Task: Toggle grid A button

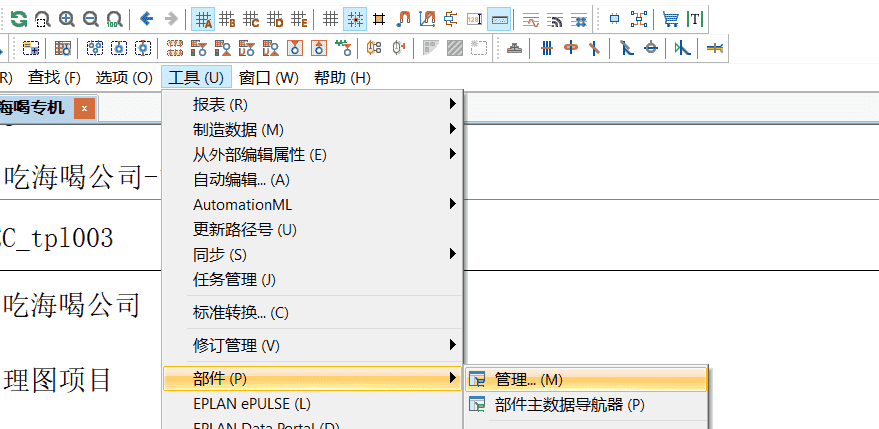Action: pos(203,18)
